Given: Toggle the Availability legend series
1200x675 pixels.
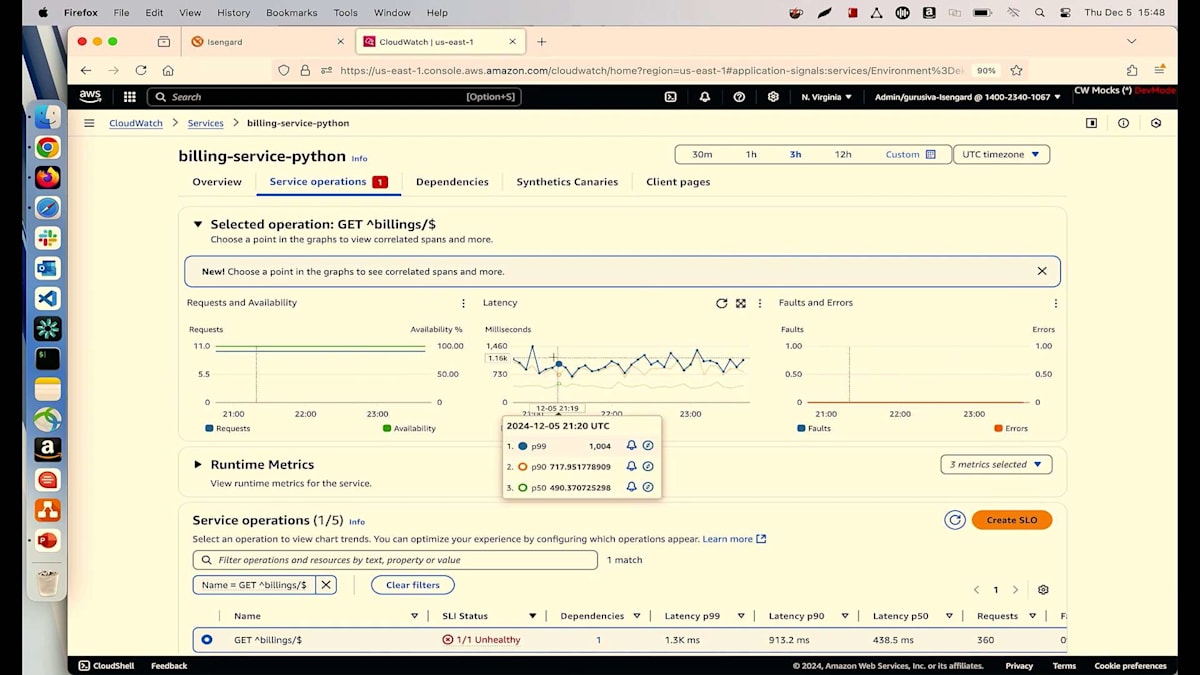Looking at the screenshot, I should pos(409,428).
